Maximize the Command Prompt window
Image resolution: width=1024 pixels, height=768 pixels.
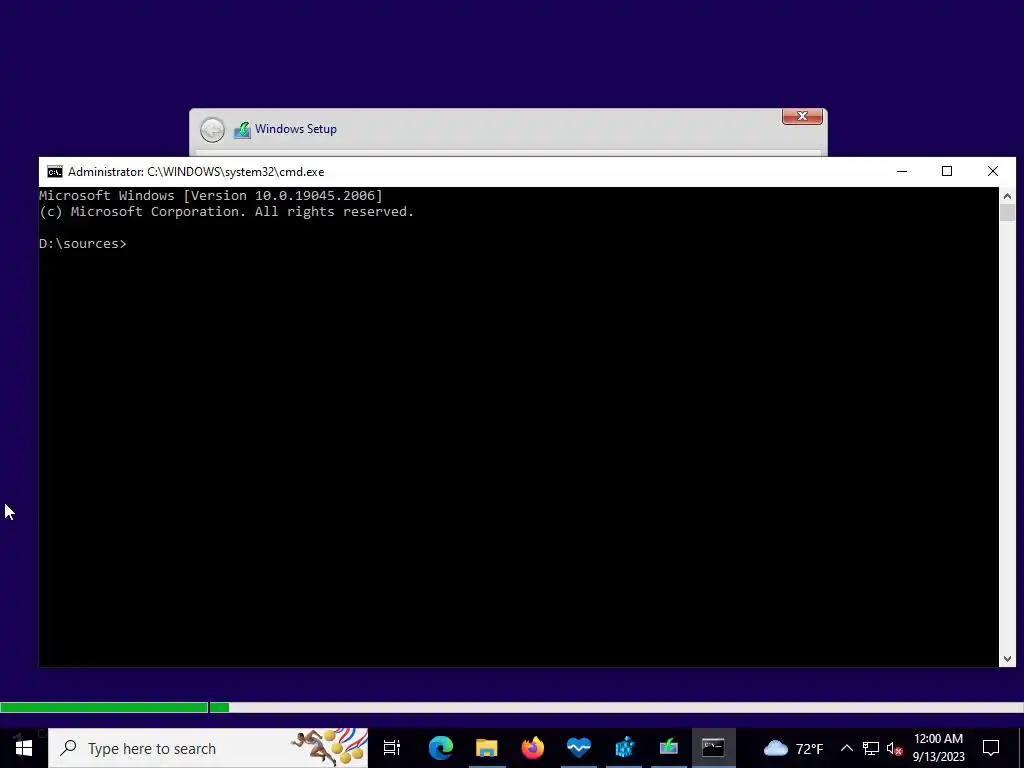(x=947, y=172)
